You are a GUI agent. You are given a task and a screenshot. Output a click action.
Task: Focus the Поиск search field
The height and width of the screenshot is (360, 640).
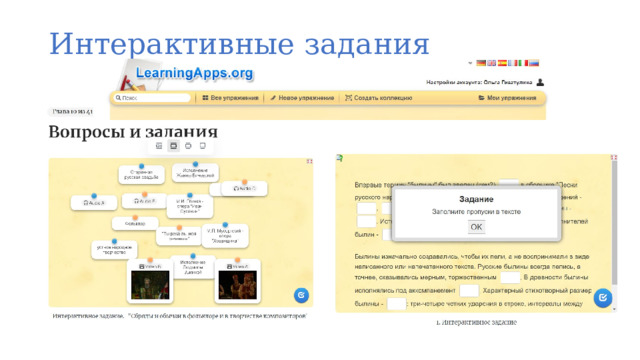[152, 98]
